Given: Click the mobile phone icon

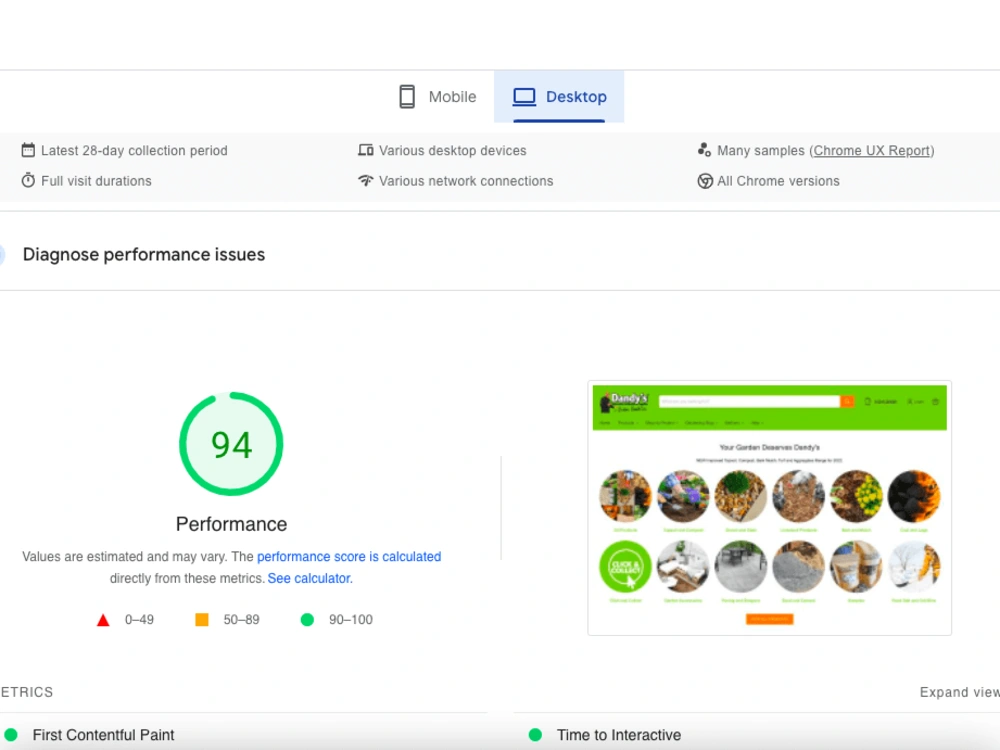Looking at the screenshot, I should coord(407,97).
